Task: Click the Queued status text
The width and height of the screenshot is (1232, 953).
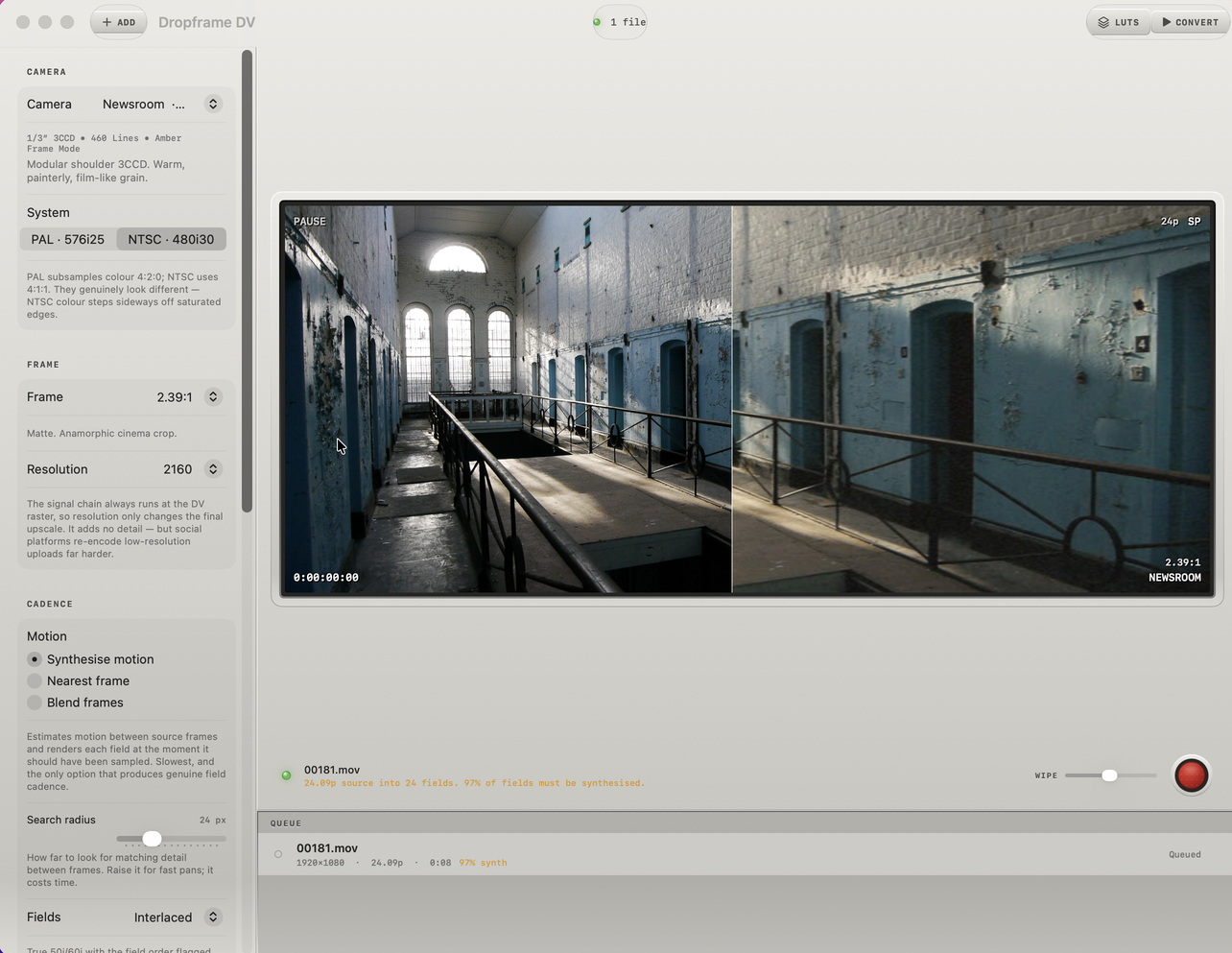Action: [1185, 854]
